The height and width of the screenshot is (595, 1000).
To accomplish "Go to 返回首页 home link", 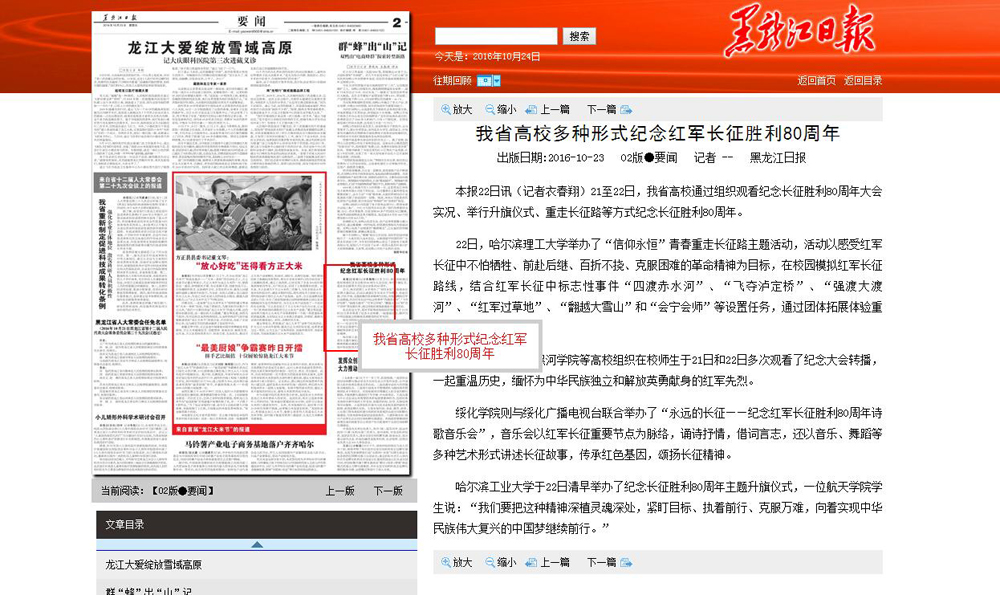I will coord(816,81).
